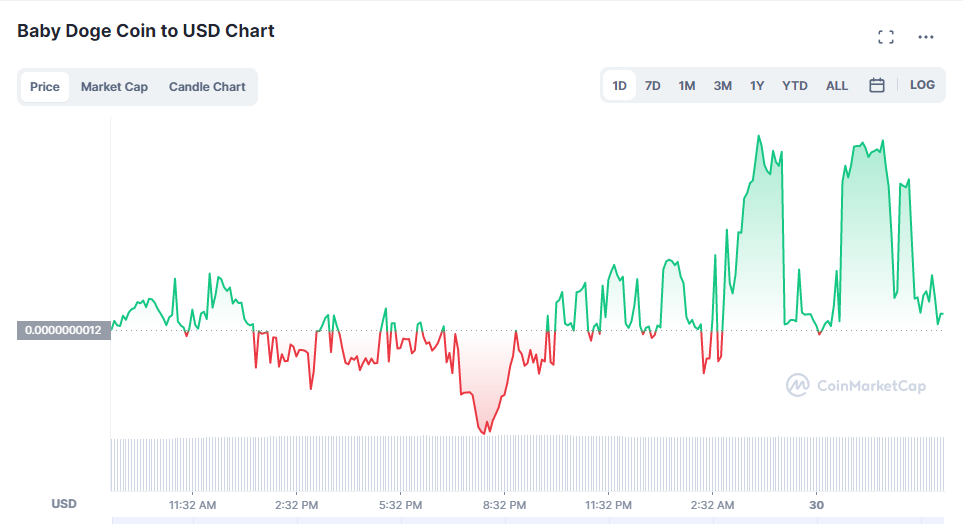Image resolution: width=963 pixels, height=524 pixels.
Task: Open the fullscreen chart view icon
Action: click(886, 37)
